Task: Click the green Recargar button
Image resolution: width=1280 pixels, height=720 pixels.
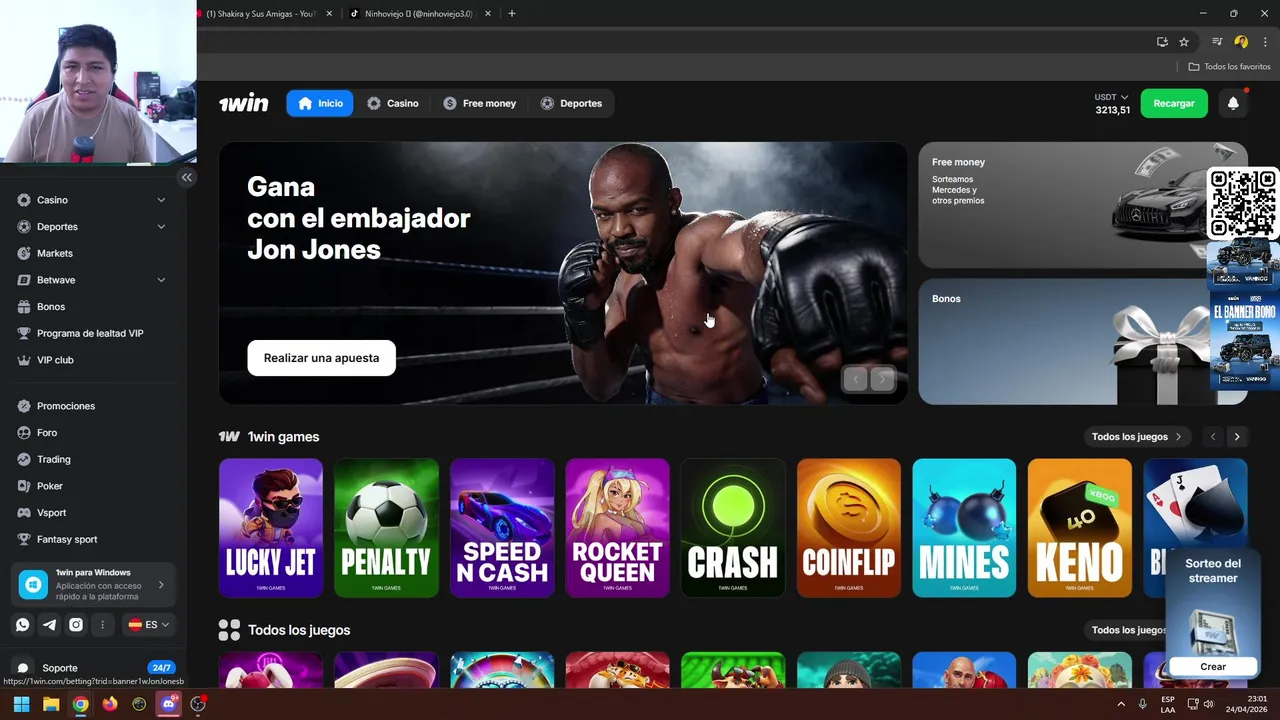Action: [x=1174, y=103]
